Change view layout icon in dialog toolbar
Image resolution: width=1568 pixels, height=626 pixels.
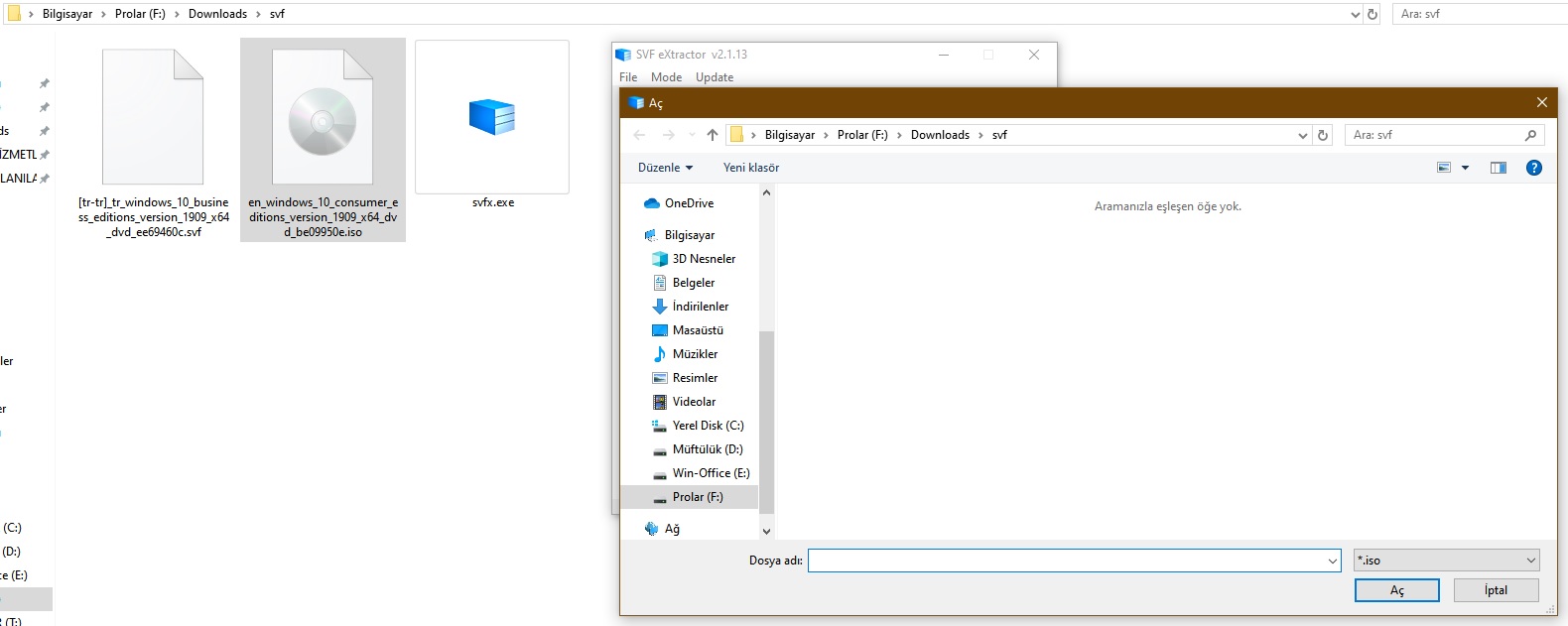tap(1444, 168)
